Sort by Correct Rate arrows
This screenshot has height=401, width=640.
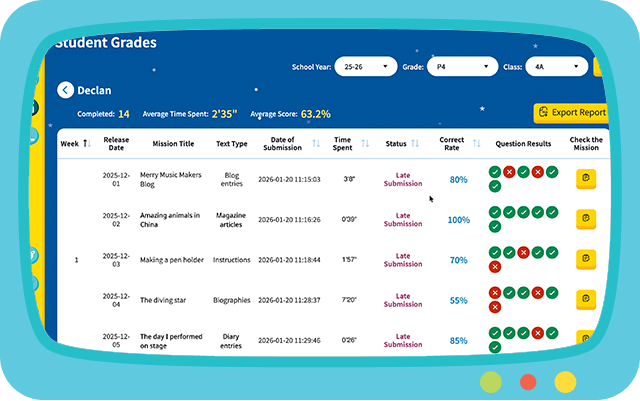476,143
